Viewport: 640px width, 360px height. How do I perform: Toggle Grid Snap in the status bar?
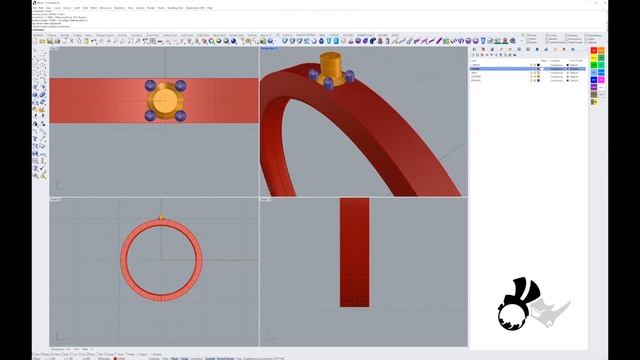(154, 358)
